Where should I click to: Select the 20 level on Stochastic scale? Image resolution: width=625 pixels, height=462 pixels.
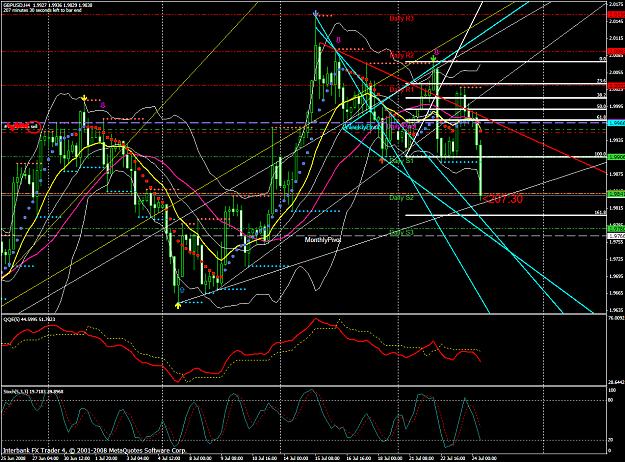[611, 440]
